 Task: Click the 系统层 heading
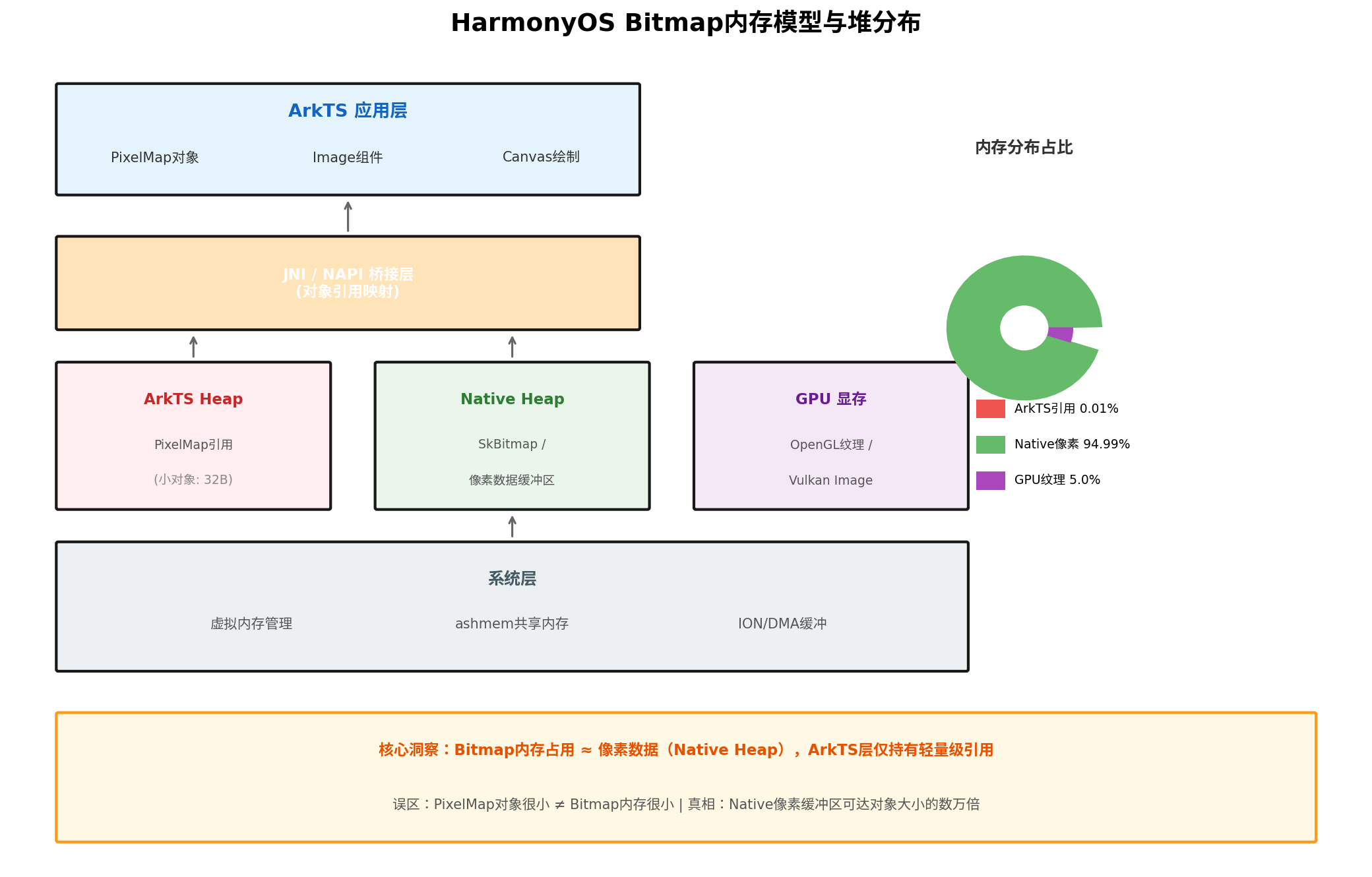(x=512, y=579)
